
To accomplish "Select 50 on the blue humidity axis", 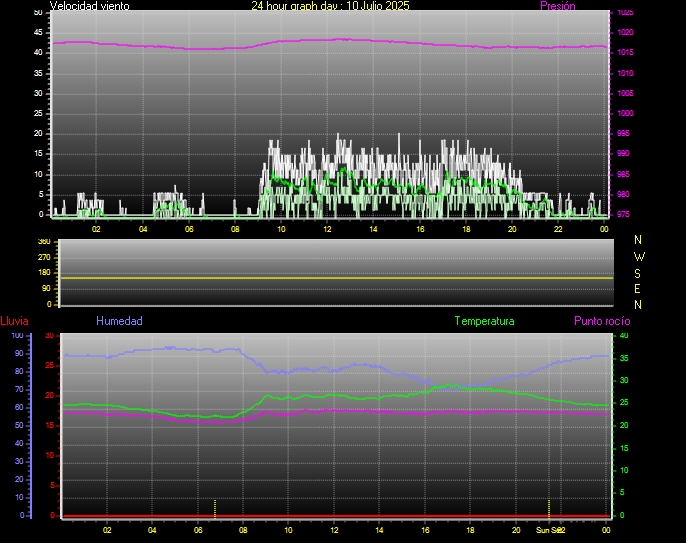I will tap(19, 425).
